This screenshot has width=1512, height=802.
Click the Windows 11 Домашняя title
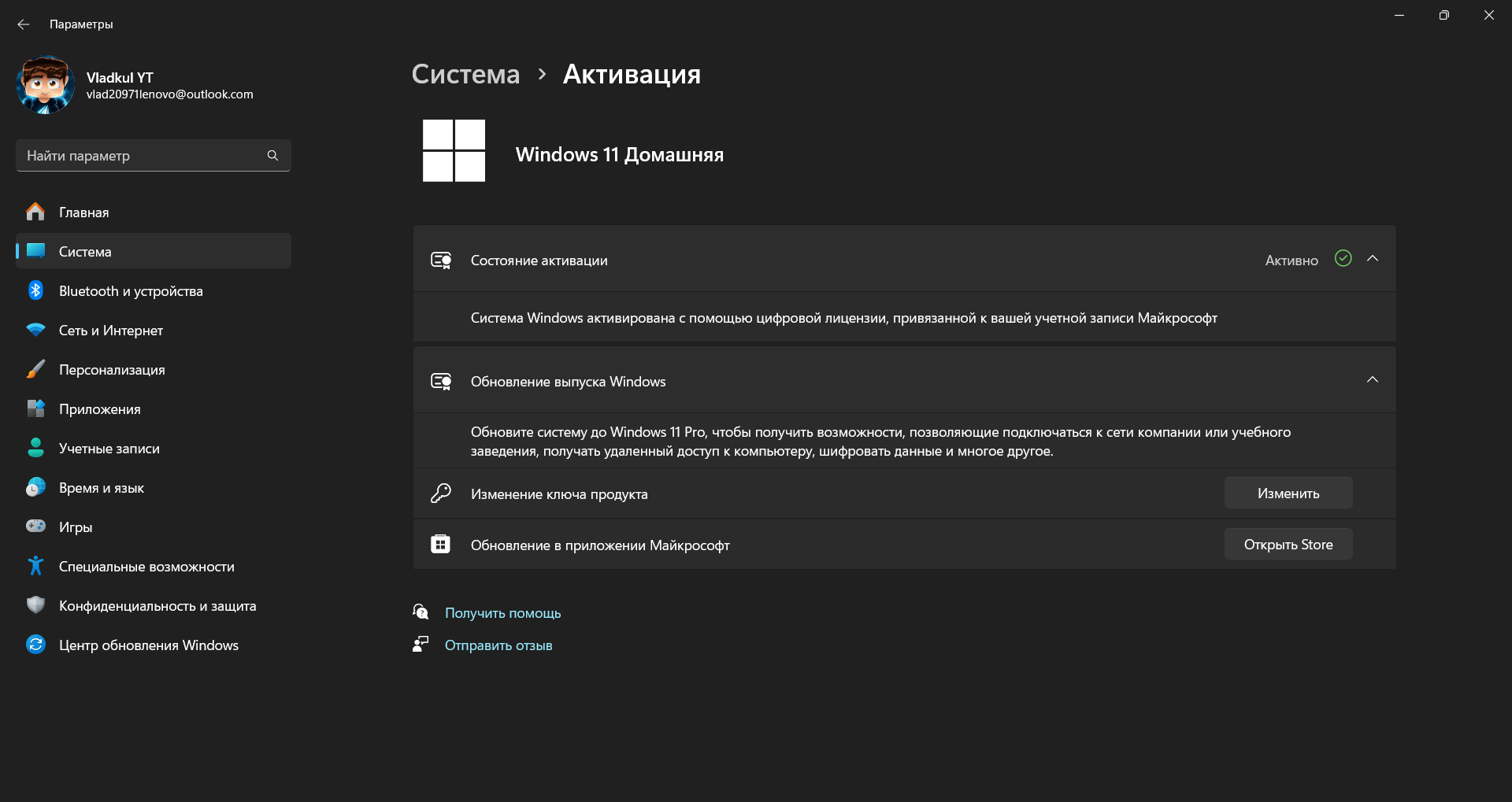620,154
